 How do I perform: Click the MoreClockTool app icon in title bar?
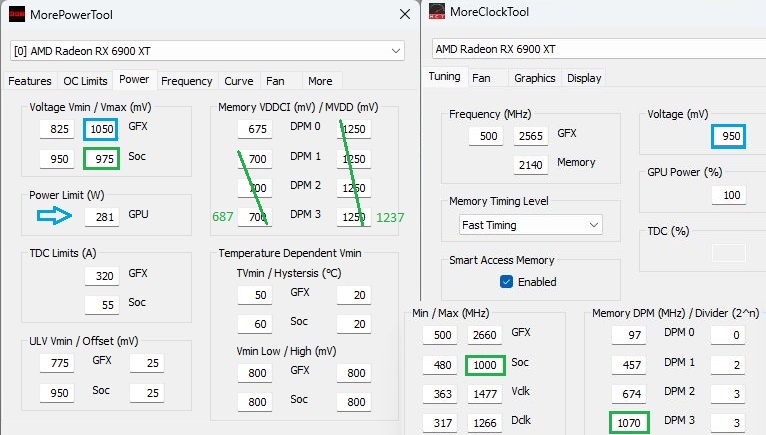click(x=437, y=11)
